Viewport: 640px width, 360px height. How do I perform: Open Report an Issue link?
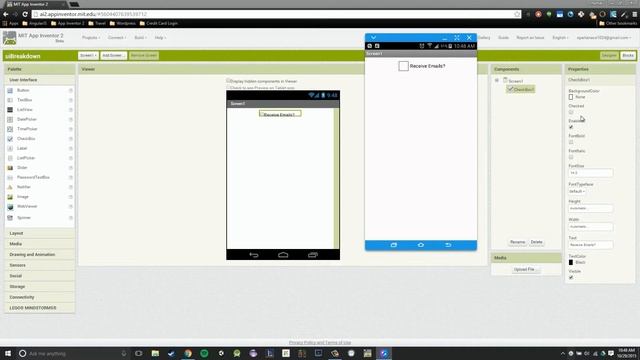(x=530, y=38)
